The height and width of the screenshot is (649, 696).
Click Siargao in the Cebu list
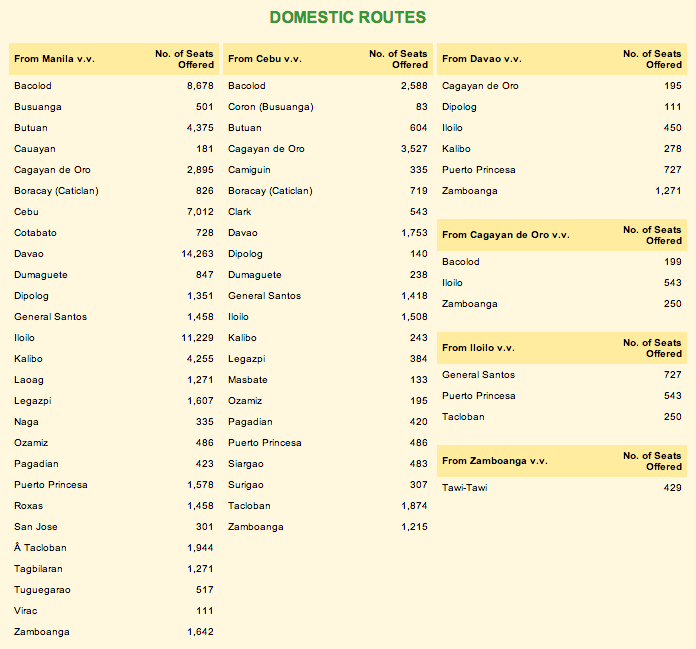246,464
